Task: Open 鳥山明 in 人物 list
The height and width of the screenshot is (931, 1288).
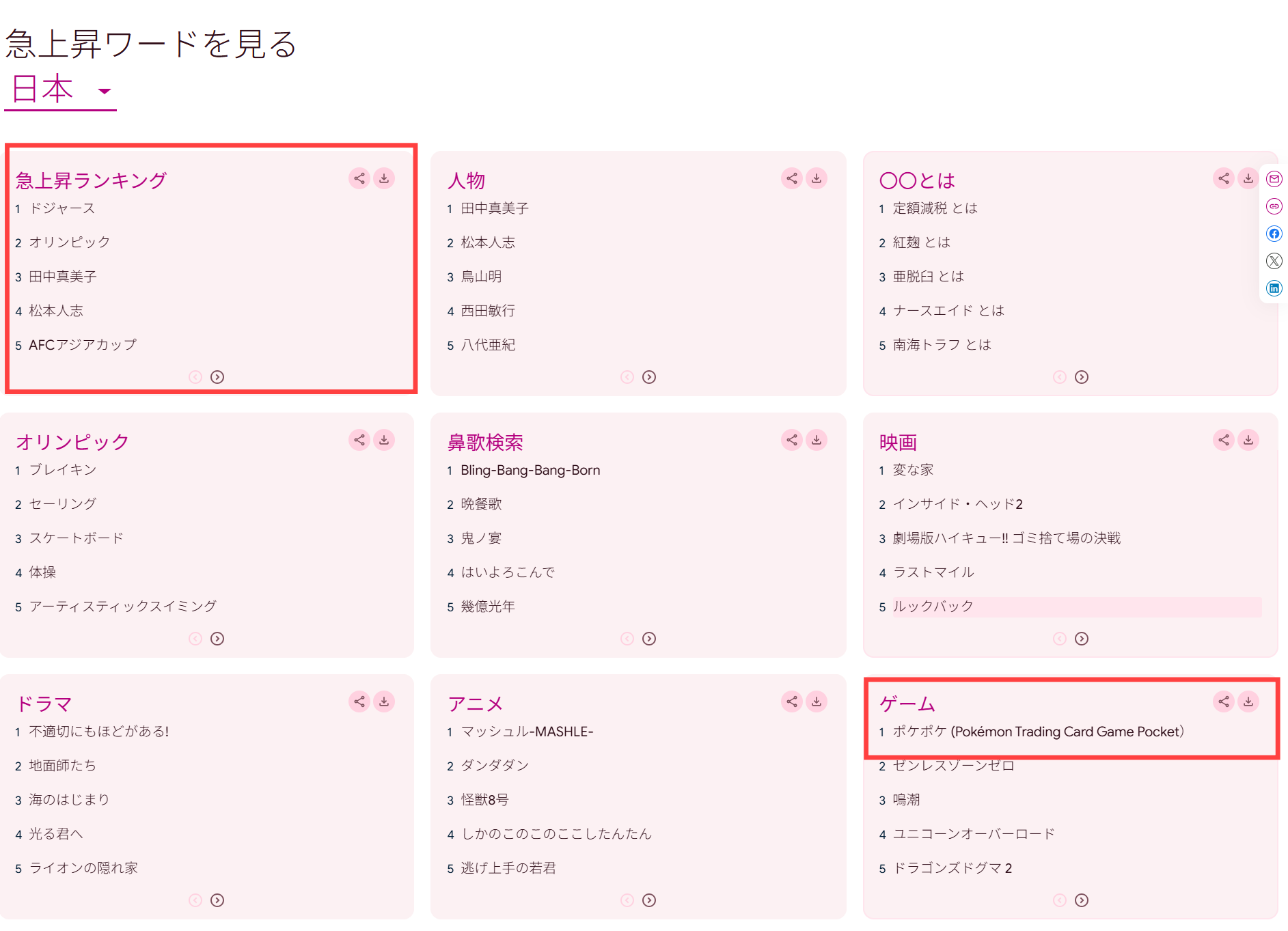Action: pyautogui.click(x=481, y=277)
